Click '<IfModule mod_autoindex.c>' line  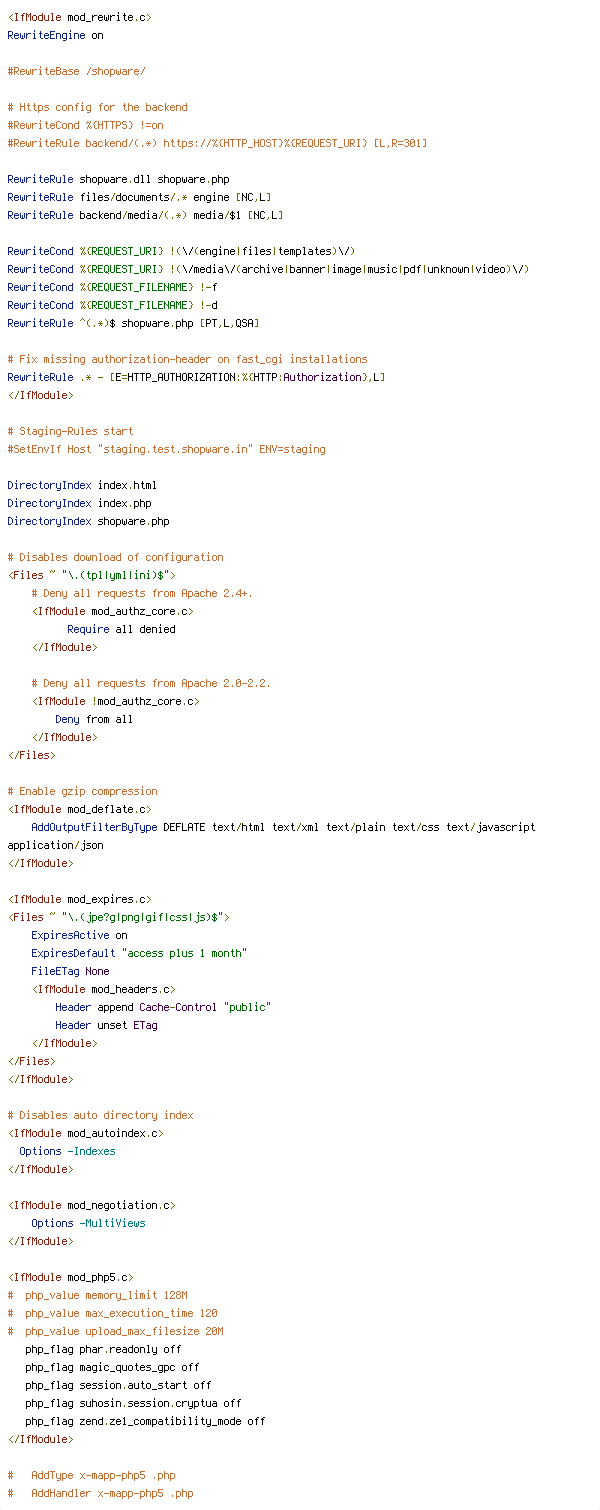click(x=85, y=1133)
